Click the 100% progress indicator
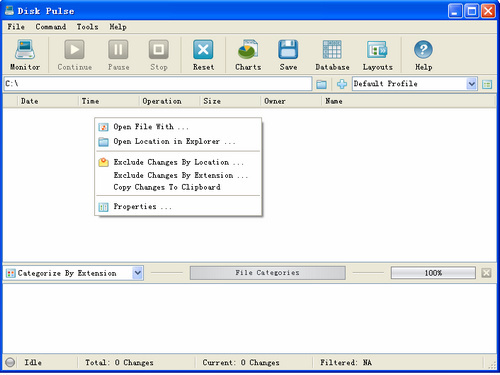This screenshot has width=500, height=375. [433, 273]
